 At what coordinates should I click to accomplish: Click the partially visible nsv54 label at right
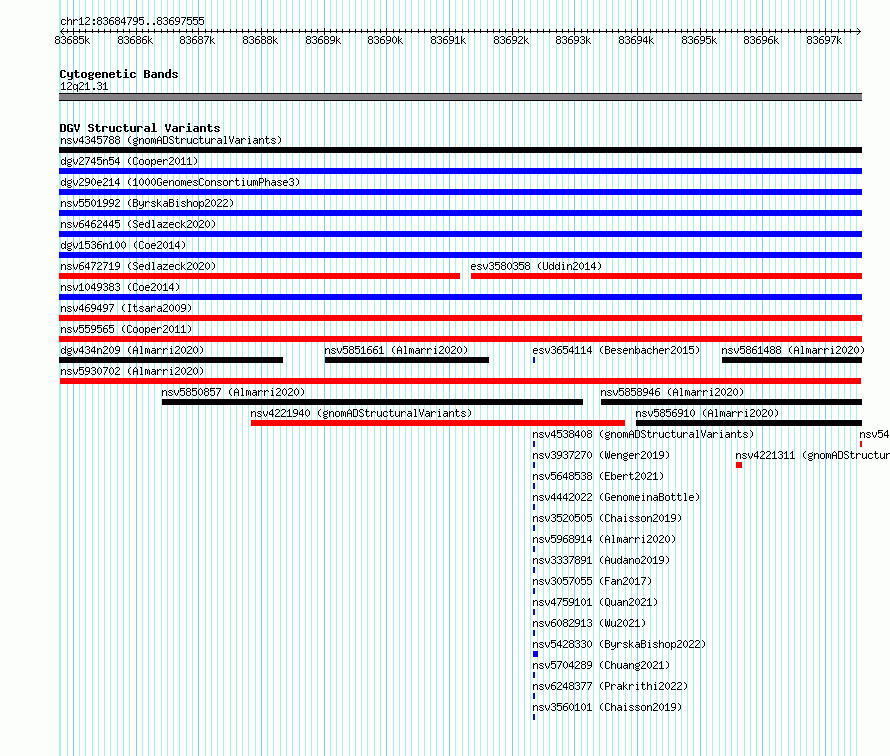(x=874, y=434)
